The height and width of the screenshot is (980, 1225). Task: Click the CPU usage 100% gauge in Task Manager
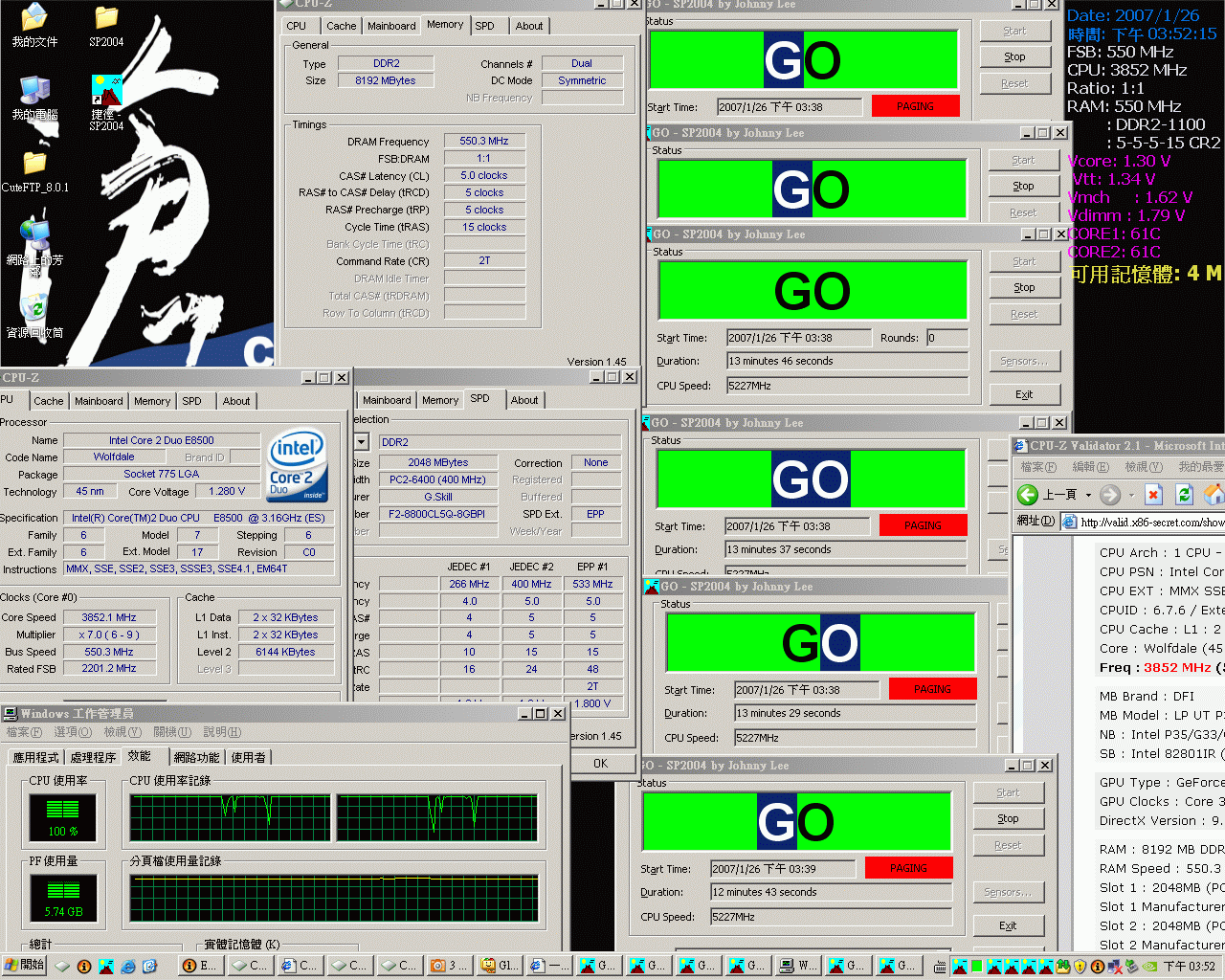click(63, 817)
